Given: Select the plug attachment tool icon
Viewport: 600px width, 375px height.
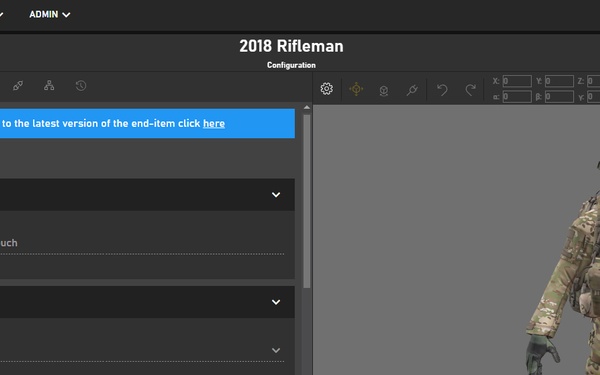Looking at the screenshot, I should (412, 90).
